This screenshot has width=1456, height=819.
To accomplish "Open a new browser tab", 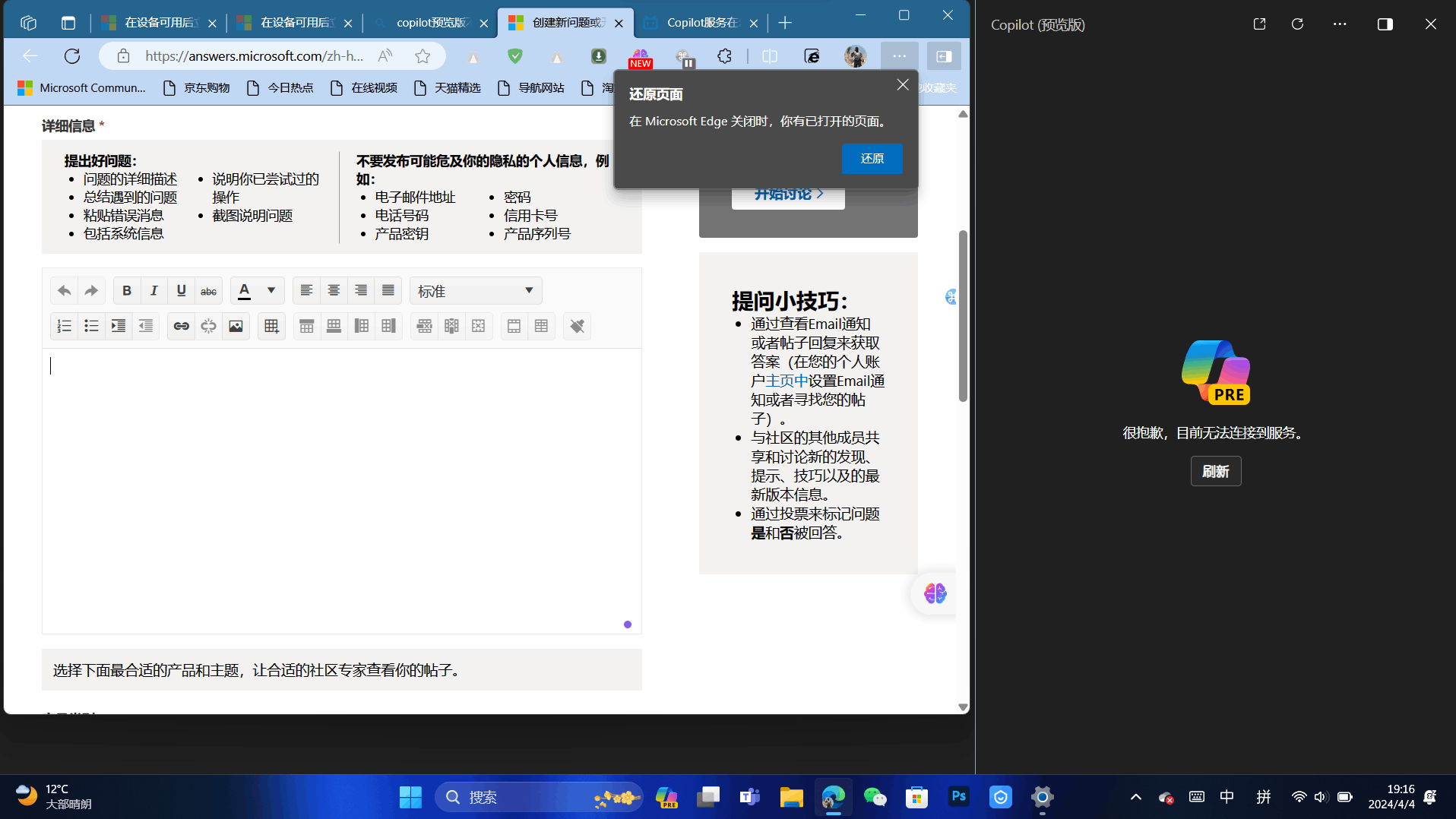I will click(x=785, y=23).
